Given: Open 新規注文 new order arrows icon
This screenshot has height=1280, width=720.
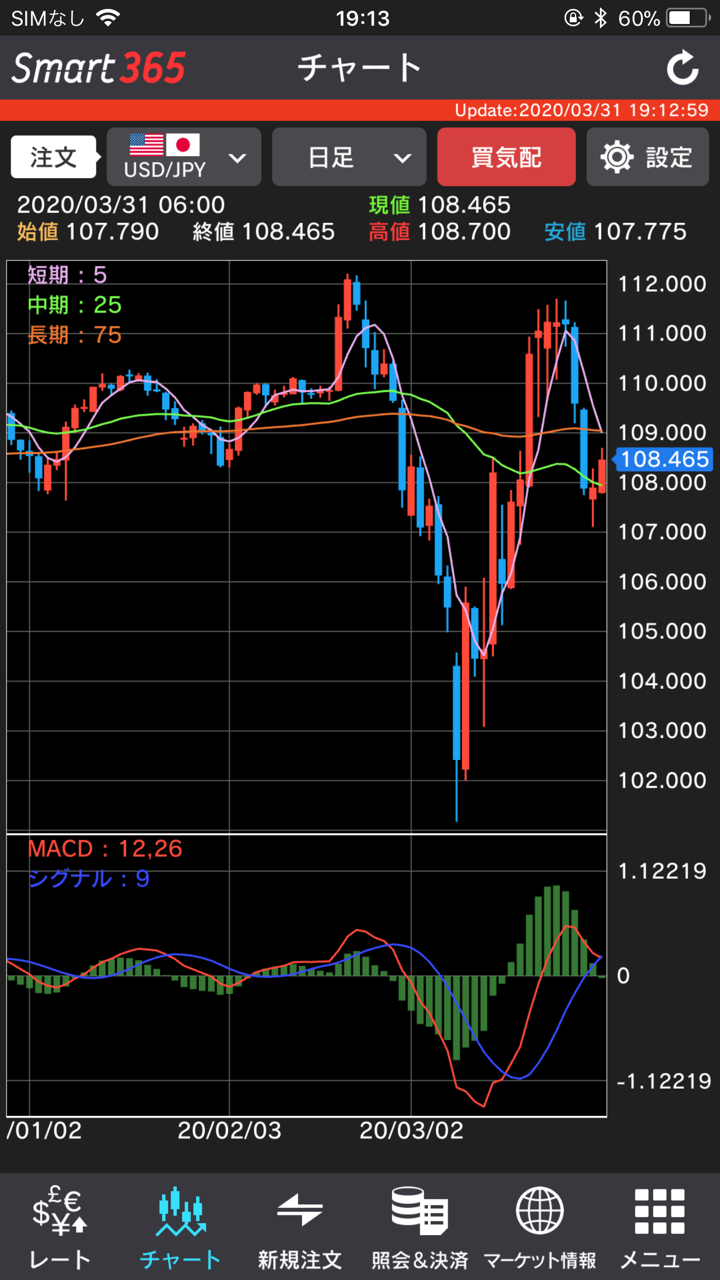Looking at the screenshot, I should 300,1211.
